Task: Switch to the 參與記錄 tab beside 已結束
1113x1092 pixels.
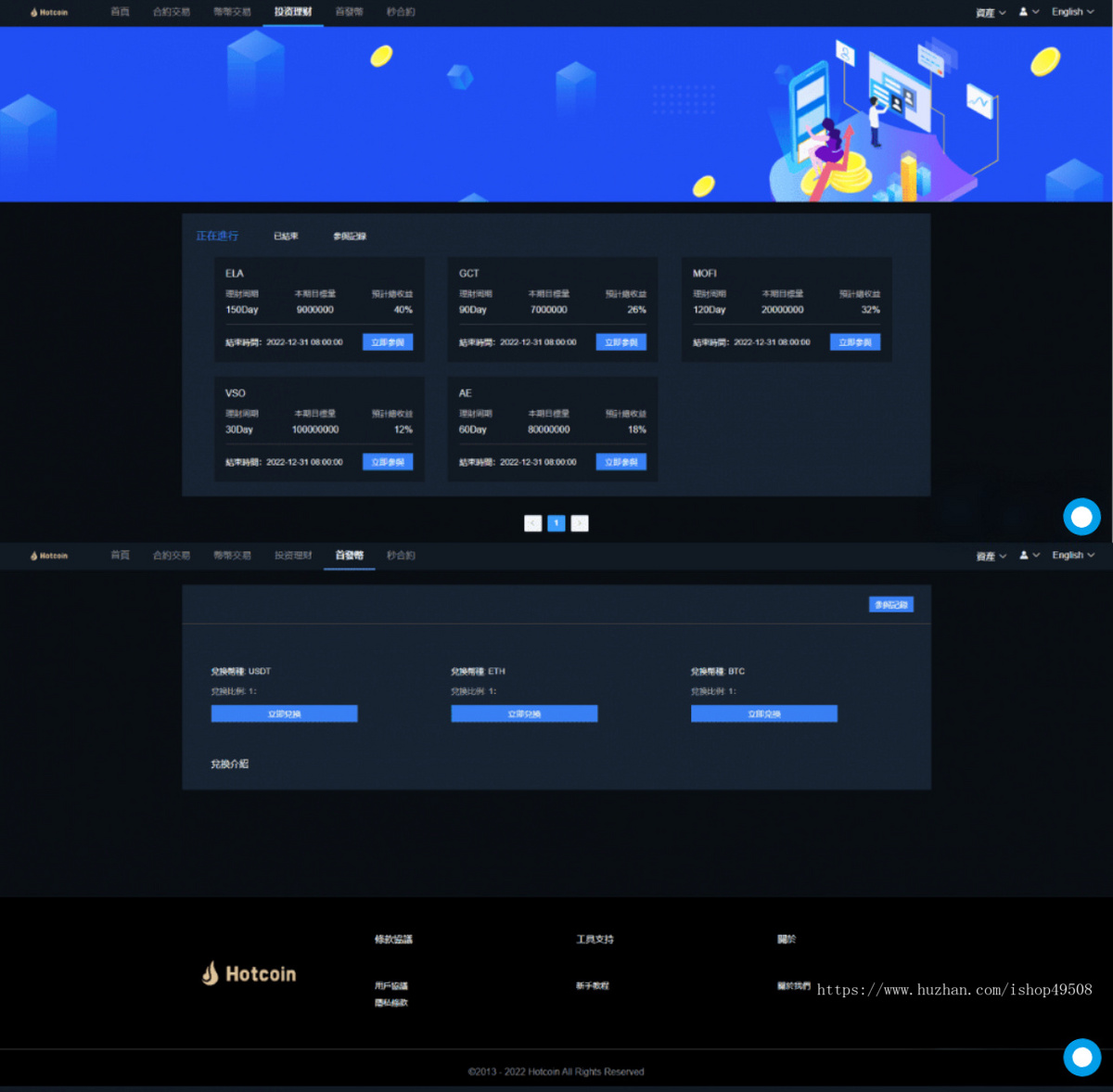Action: pyautogui.click(x=350, y=237)
